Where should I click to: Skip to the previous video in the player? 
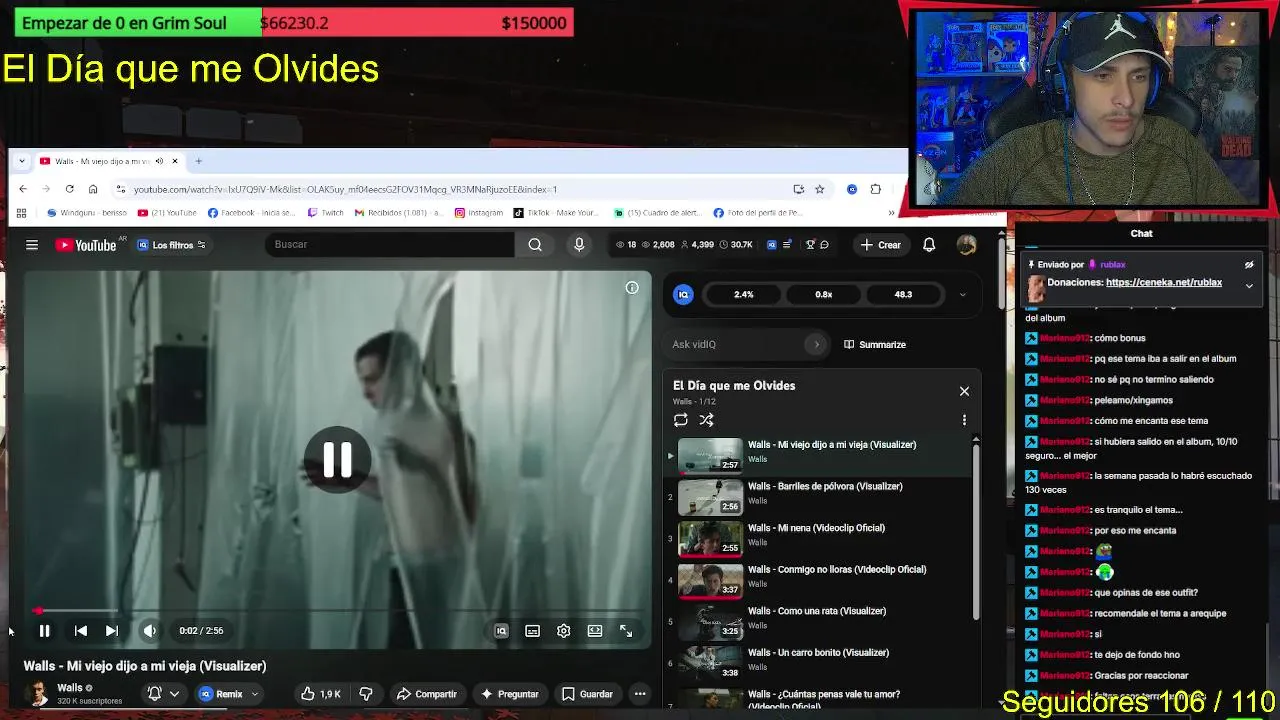81,631
